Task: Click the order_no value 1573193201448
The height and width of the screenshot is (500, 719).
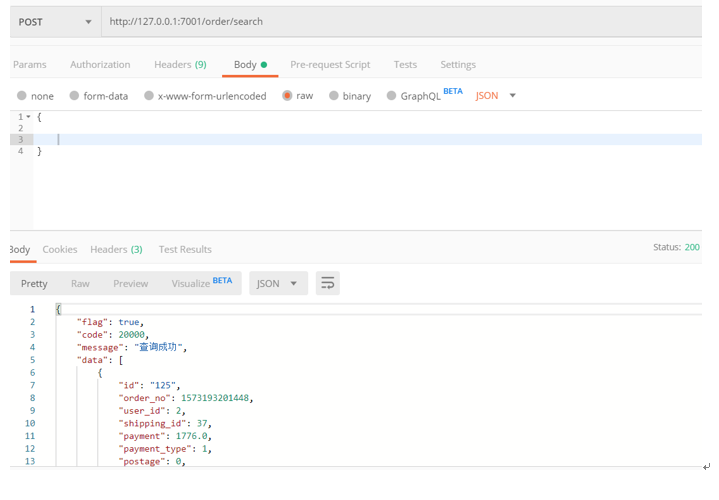Action: coord(215,398)
